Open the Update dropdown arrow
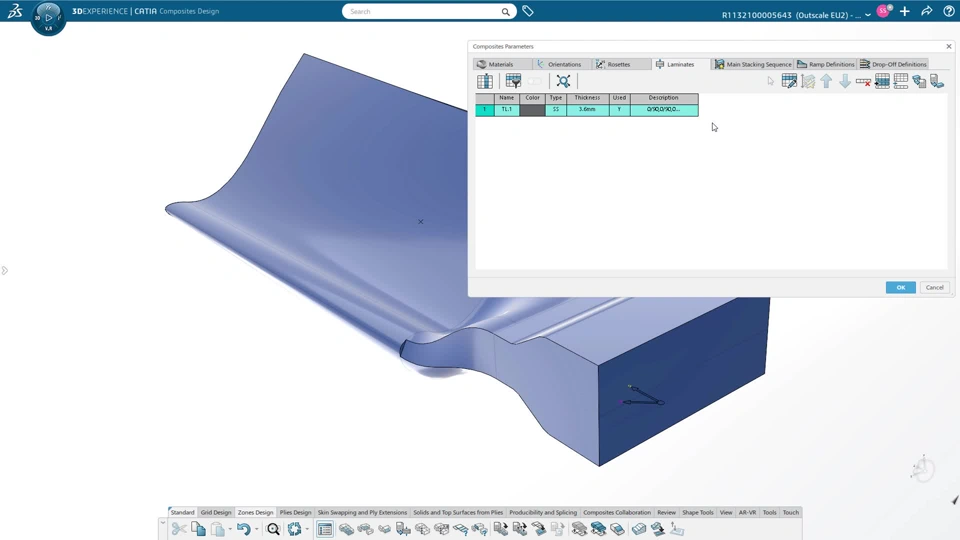The image size is (960, 540). coord(307,530)
